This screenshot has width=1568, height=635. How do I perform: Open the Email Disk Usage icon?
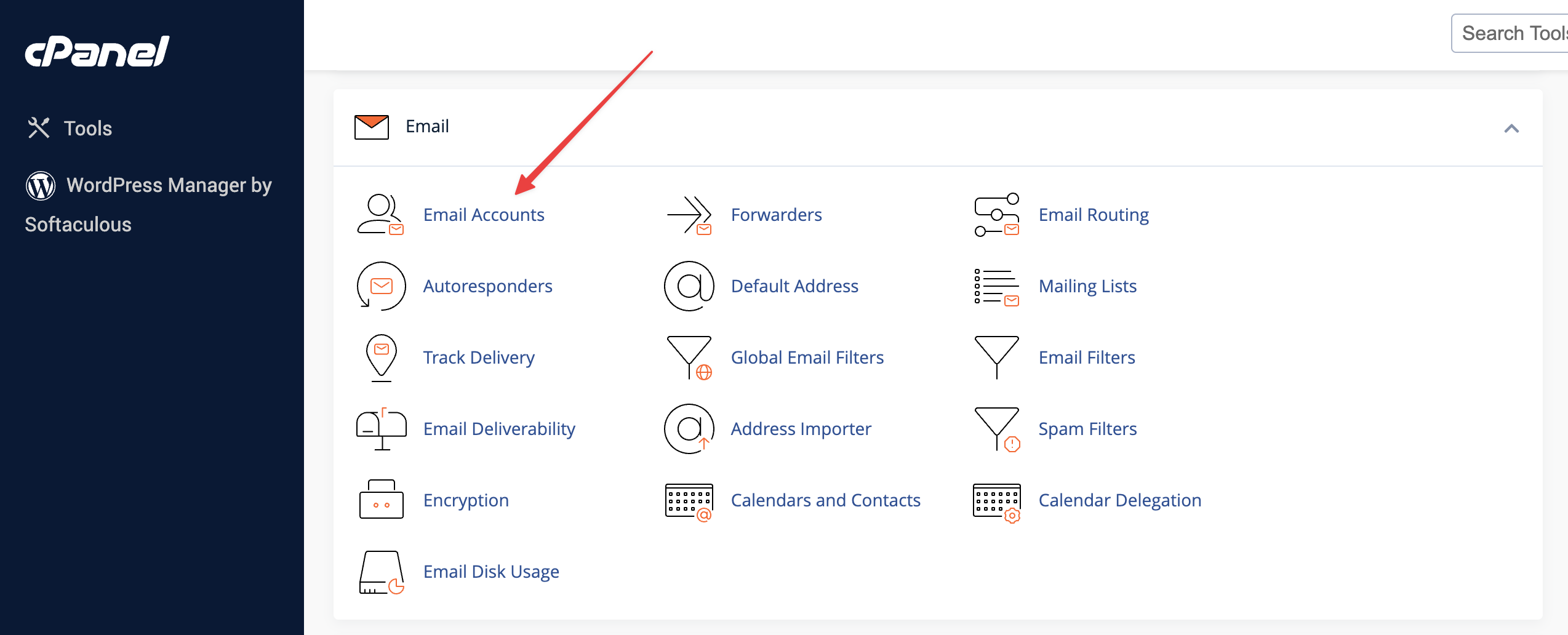pos(381,572)
